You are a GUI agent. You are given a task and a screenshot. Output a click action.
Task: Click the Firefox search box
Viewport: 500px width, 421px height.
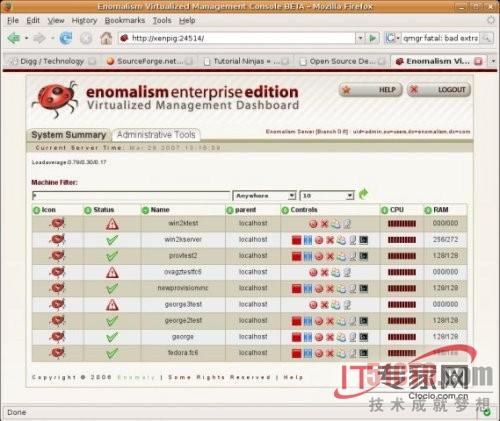441,38
